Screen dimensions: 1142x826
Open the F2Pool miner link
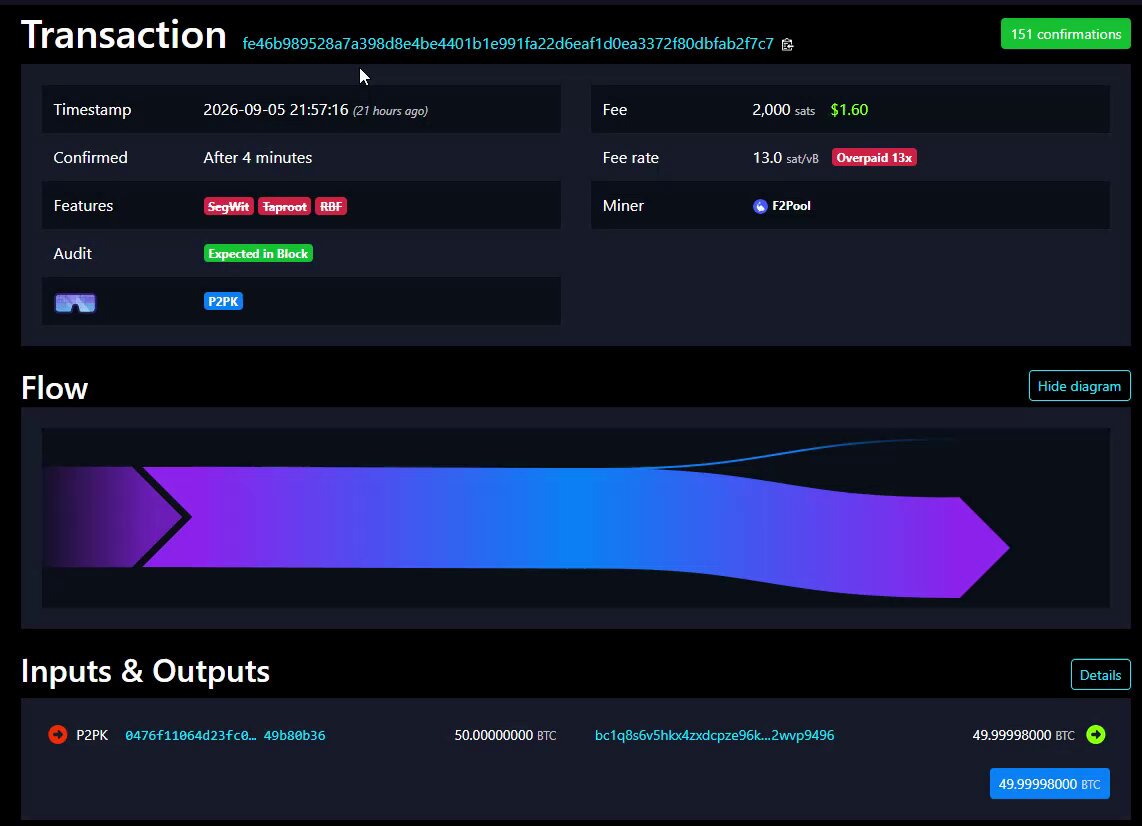tap(791, 206)
